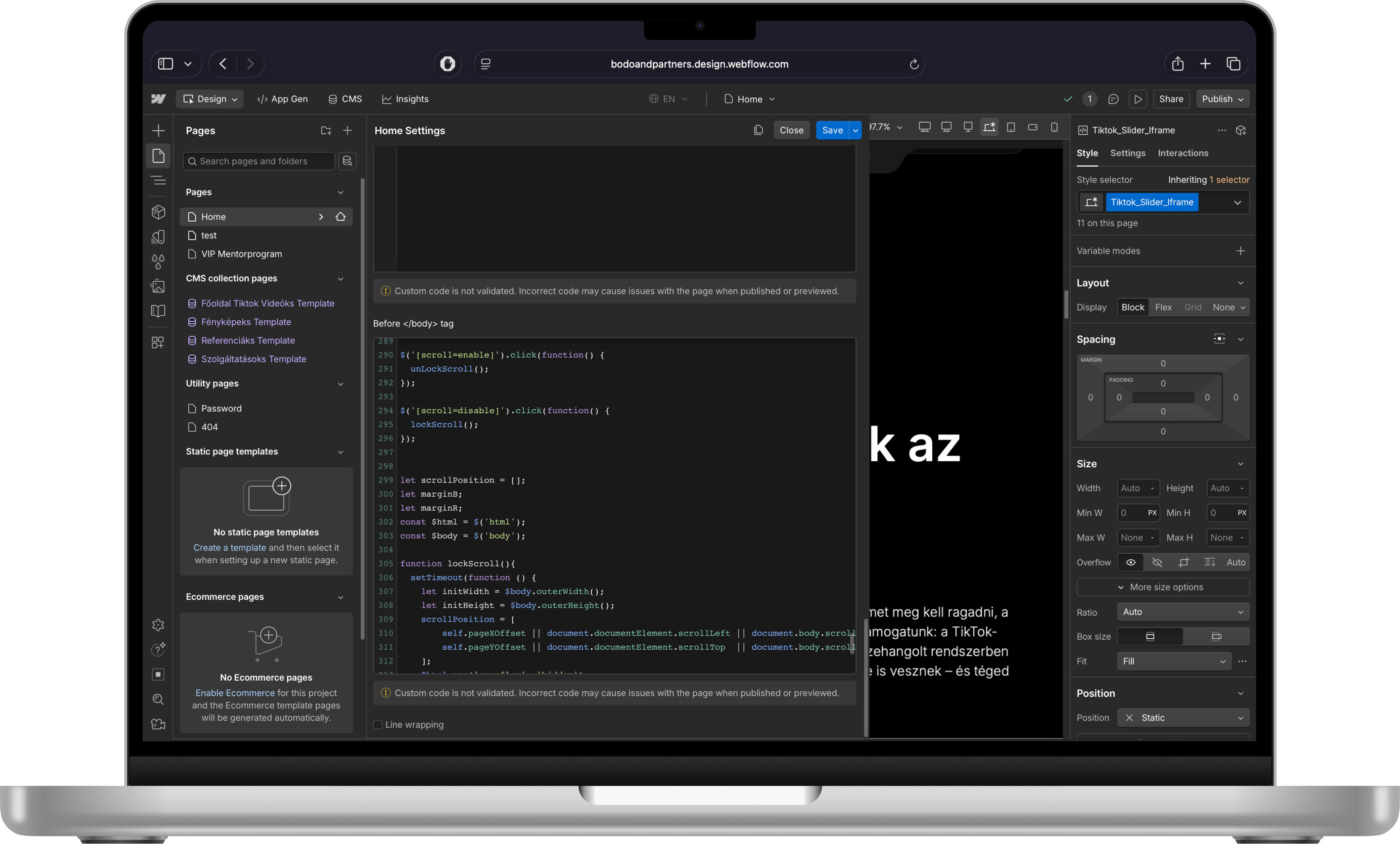Click the create new folder icon

point(326,131)
